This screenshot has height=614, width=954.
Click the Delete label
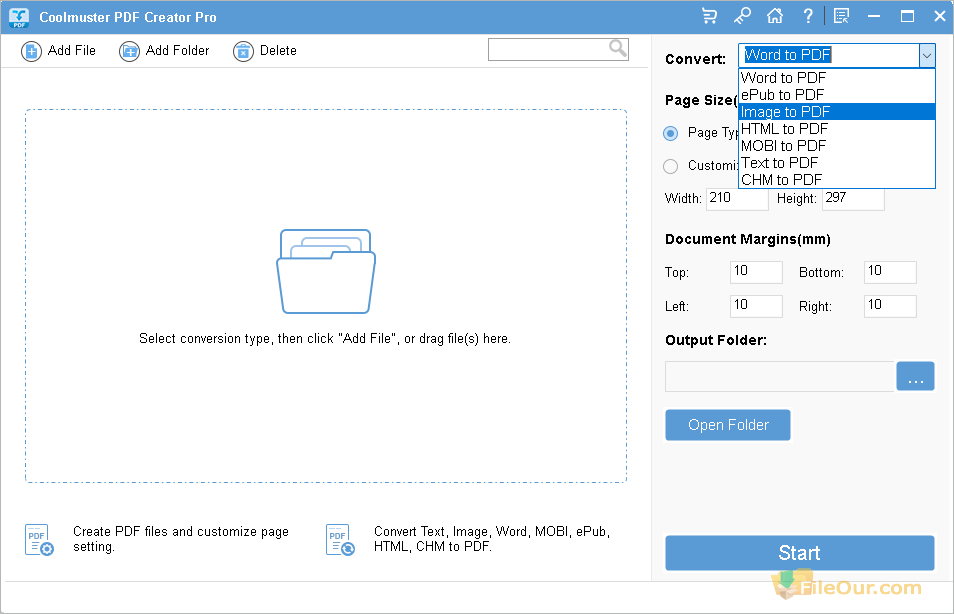point(278,51)
